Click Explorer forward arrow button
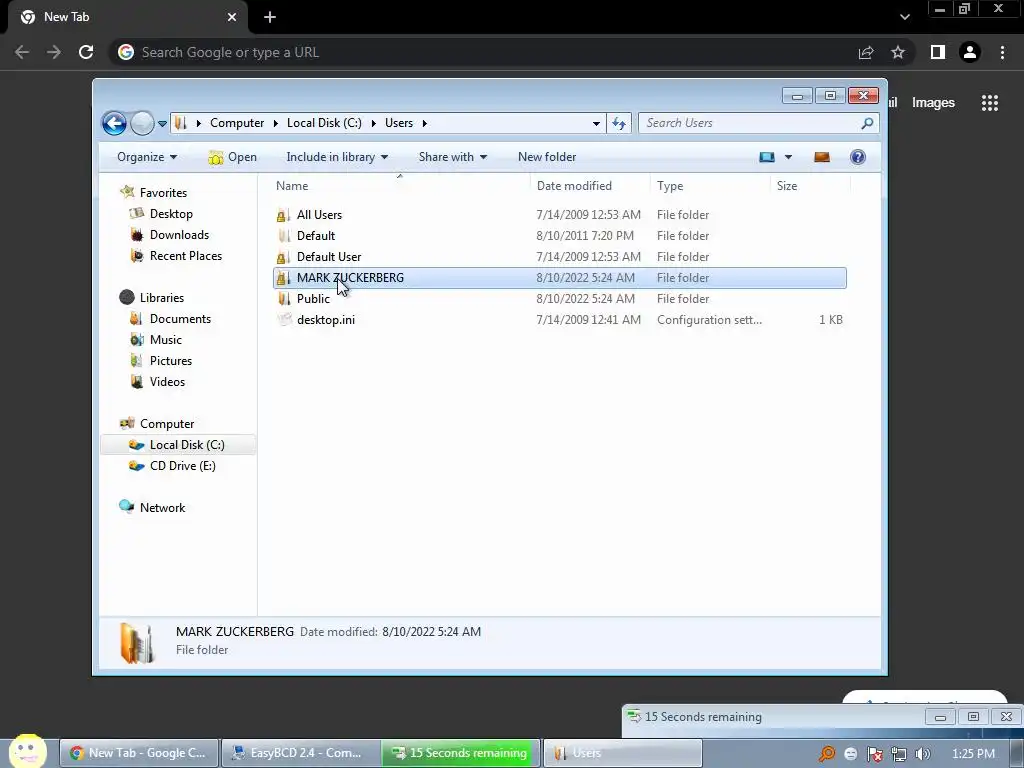 click(142, 123)
